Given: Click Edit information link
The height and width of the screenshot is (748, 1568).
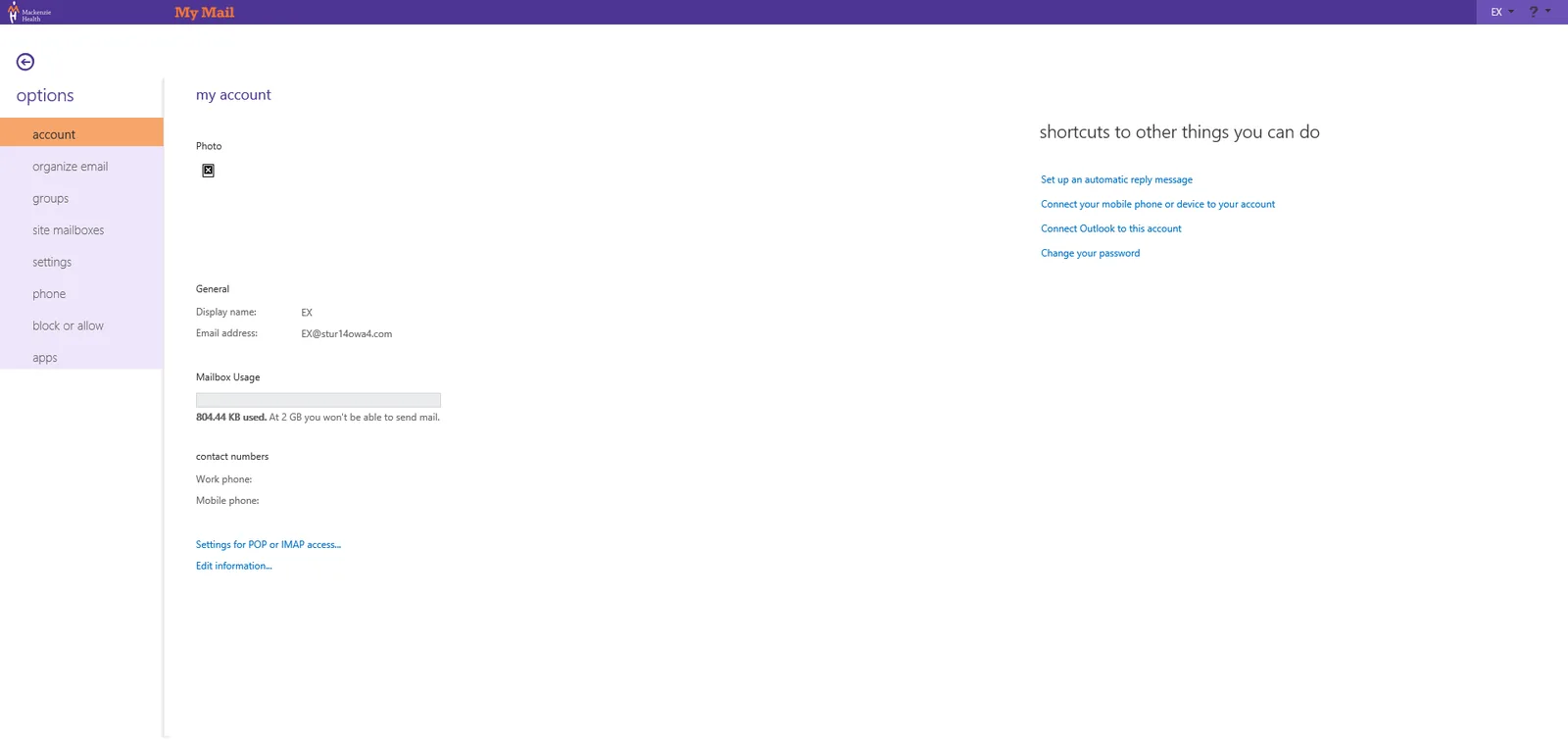Looking at the screenshot, I should [x=234, y=566].
